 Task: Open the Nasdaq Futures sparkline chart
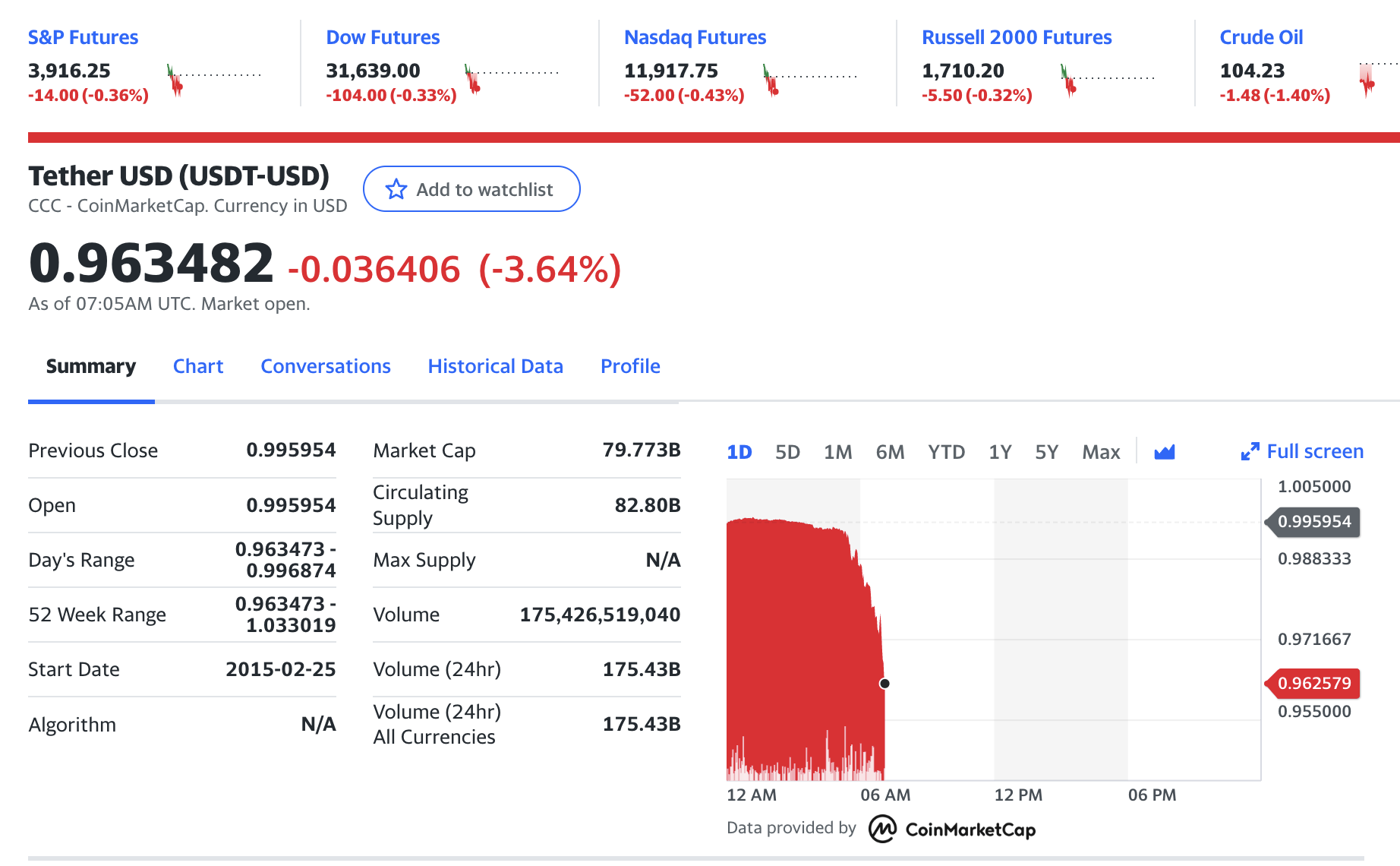[810, 80]
